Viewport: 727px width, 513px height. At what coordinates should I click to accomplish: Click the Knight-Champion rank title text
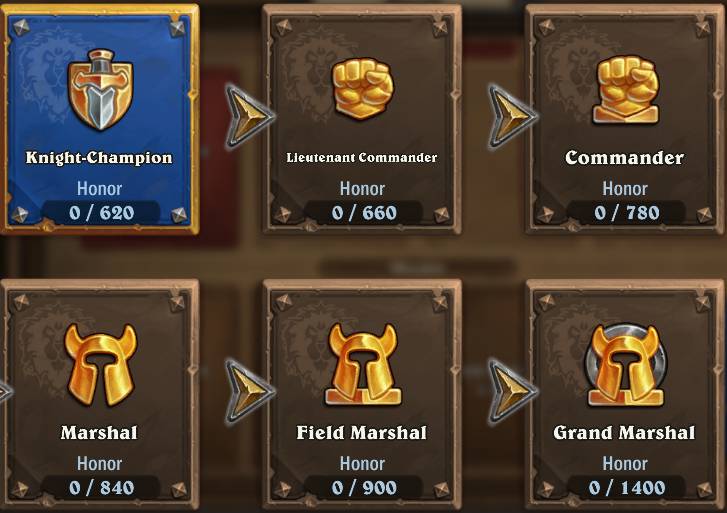(99, 158)
